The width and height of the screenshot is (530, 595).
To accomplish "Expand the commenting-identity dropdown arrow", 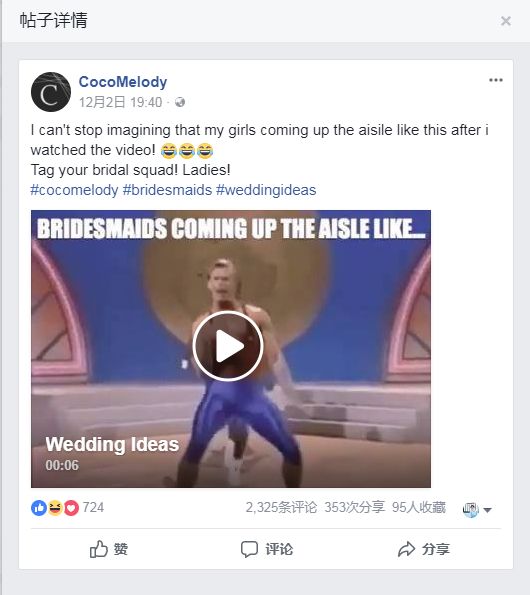I will [488, 510].
